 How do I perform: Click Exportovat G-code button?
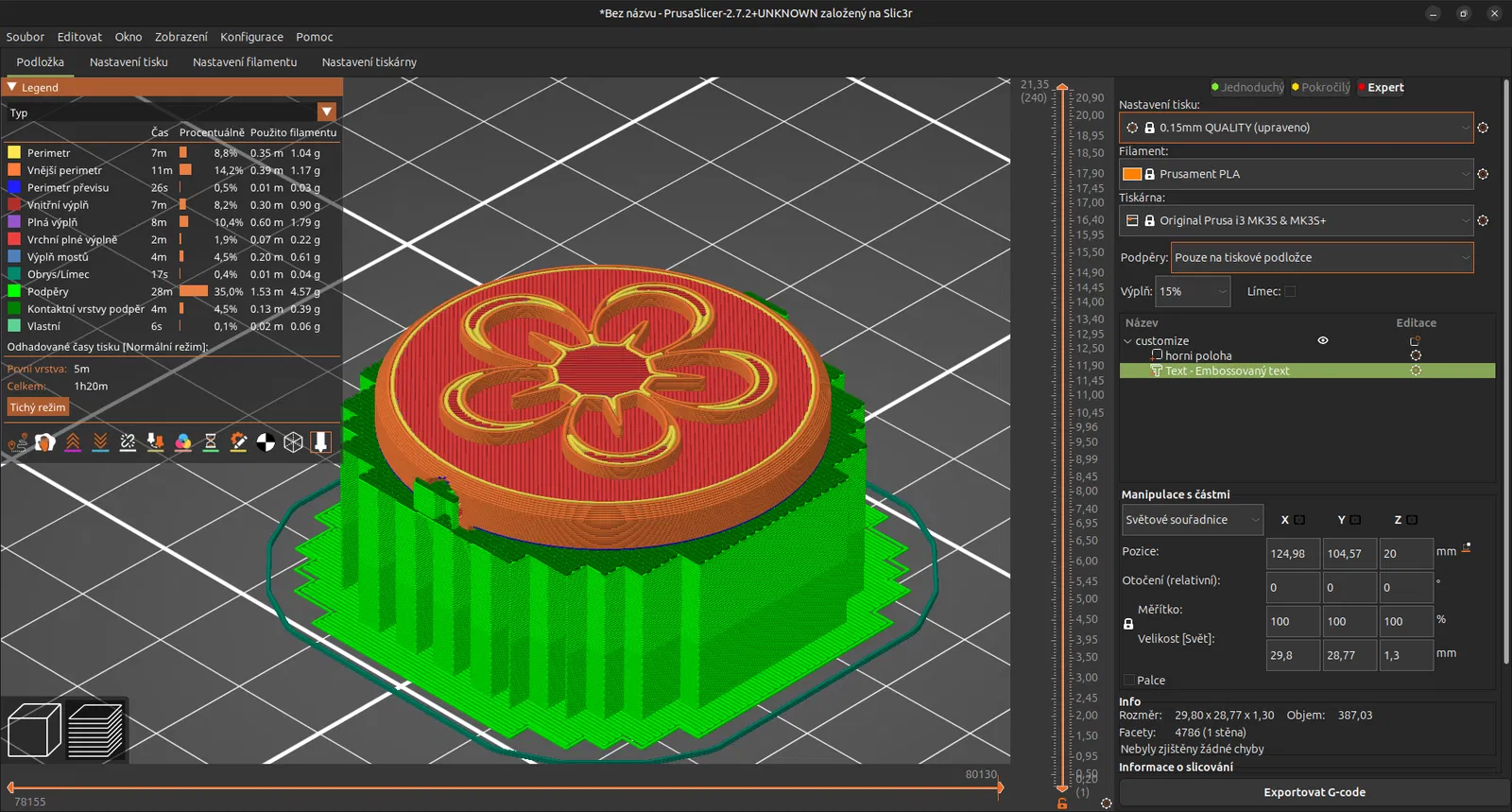(x=1314, y=792)
